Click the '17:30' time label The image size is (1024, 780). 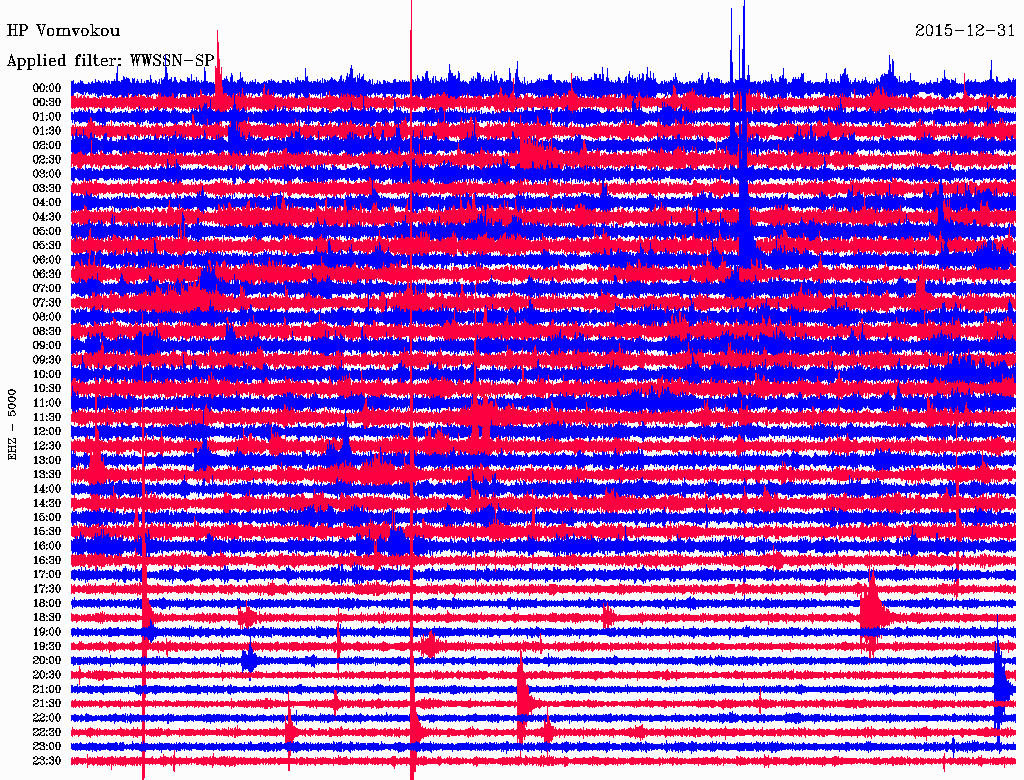coord(46,589)
